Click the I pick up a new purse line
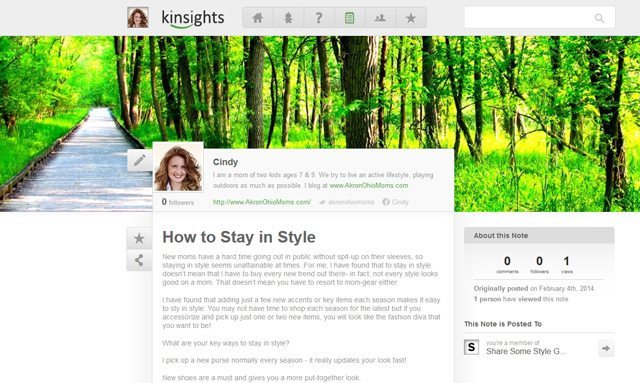640x383 pixels. [284, 360]
